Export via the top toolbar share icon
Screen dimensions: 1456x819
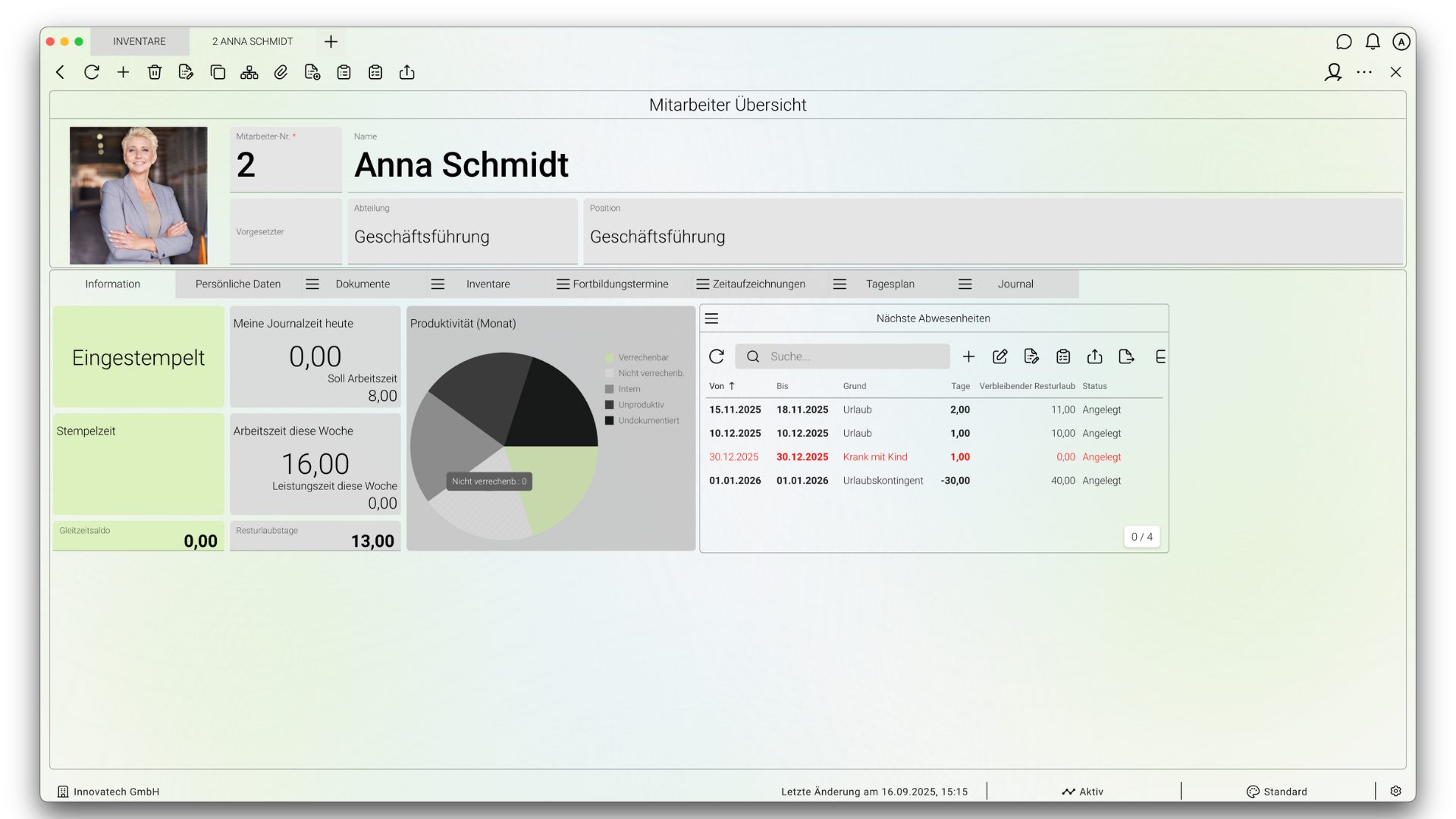407,72
